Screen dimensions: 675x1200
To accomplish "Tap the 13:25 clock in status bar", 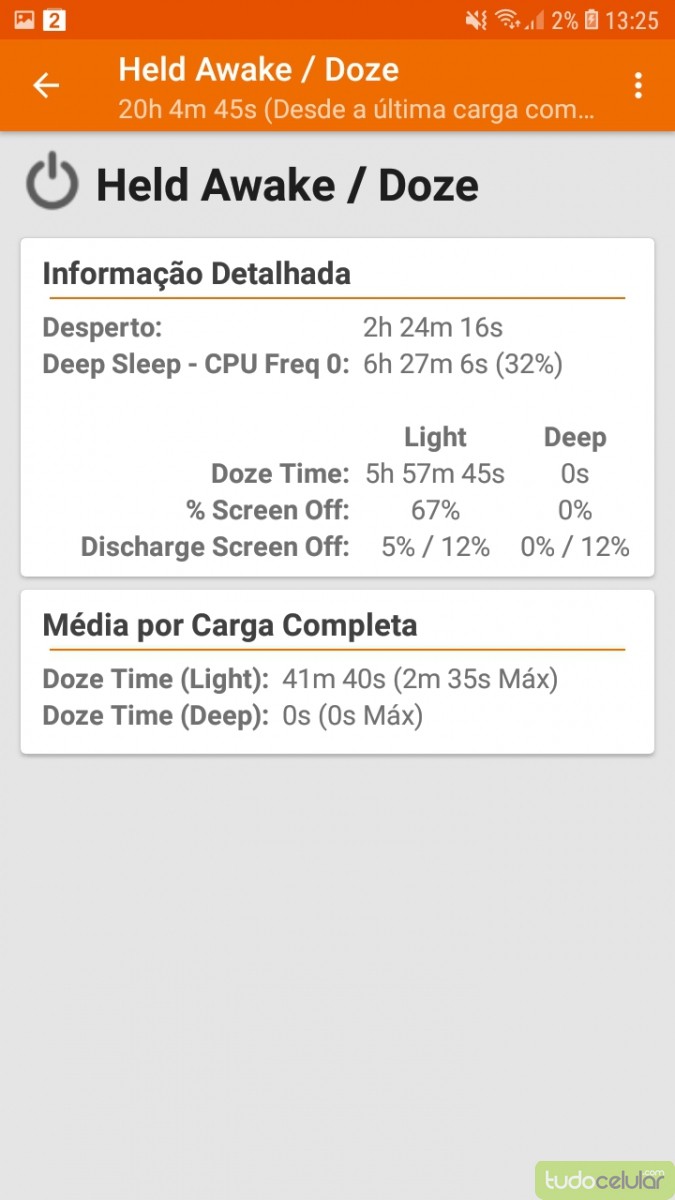I will [632, 20].
